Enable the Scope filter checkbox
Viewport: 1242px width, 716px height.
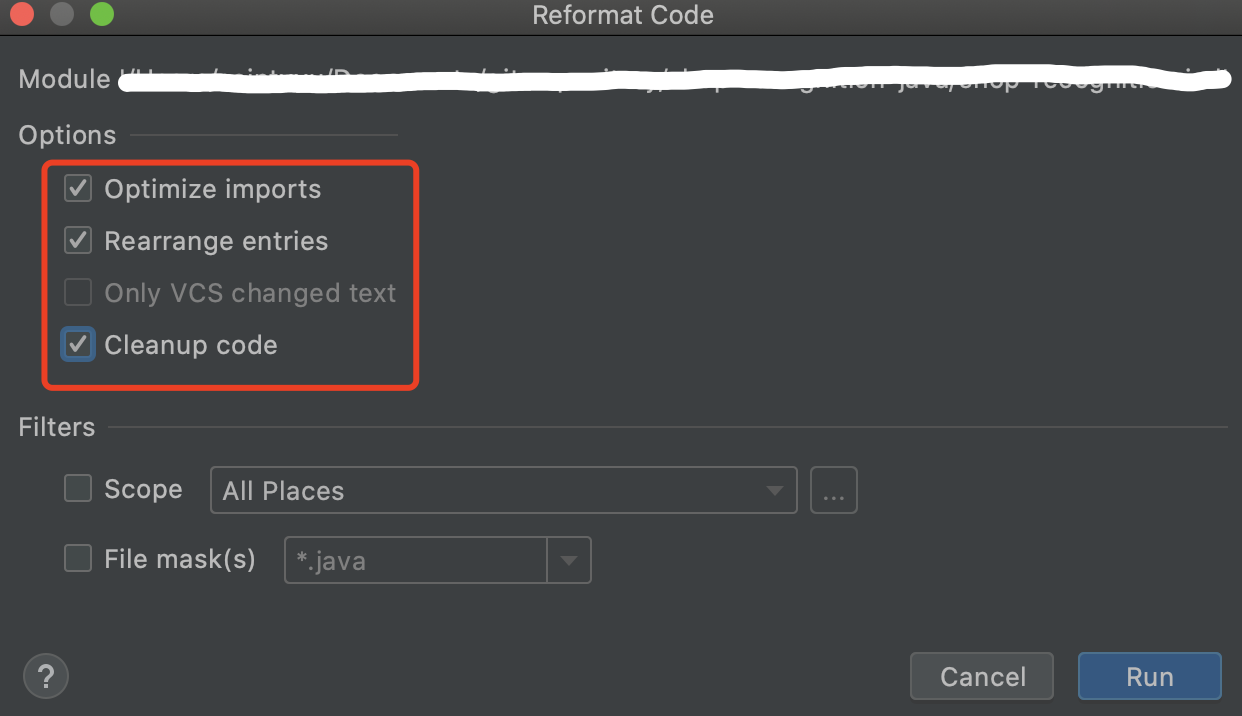(78, 488)
